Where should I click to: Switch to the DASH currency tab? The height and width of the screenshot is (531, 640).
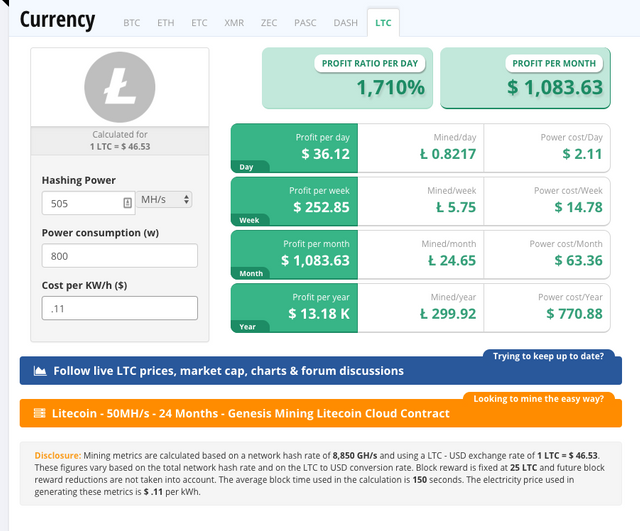[x=345, y=23]
